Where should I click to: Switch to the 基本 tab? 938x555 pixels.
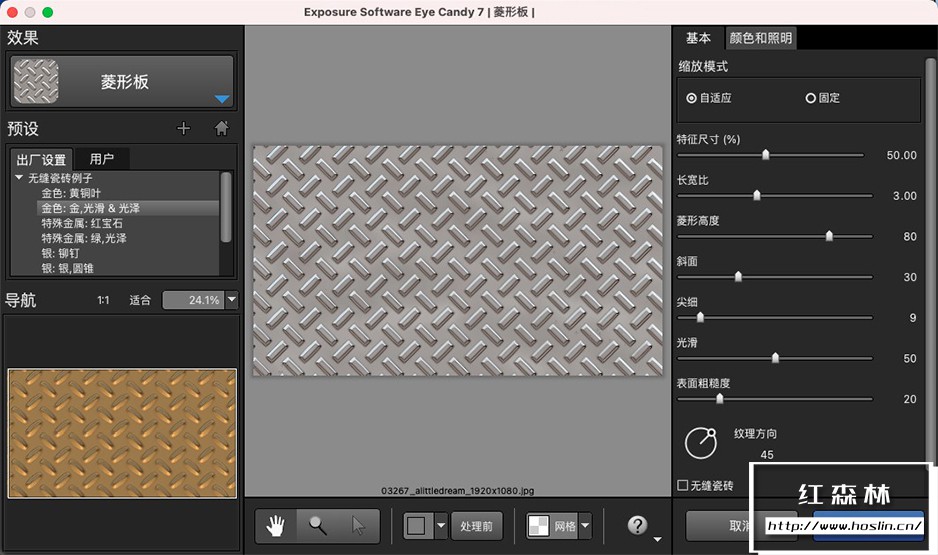pos(698,38)
